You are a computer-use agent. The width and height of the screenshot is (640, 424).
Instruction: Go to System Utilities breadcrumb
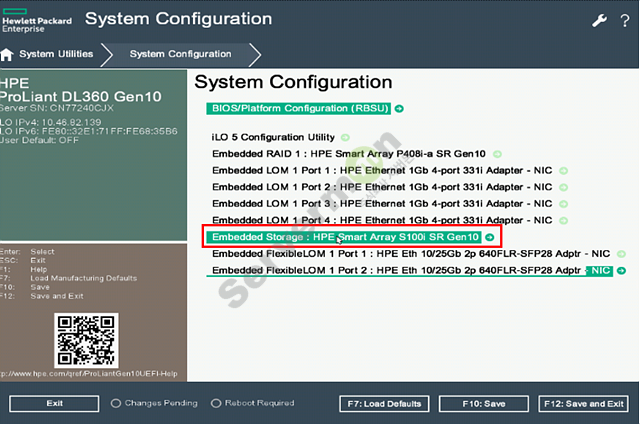click(x=56, y=54)
